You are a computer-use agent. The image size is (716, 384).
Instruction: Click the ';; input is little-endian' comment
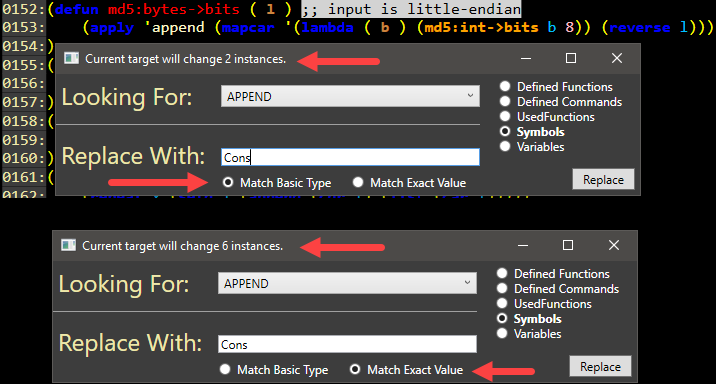(411, 9)
